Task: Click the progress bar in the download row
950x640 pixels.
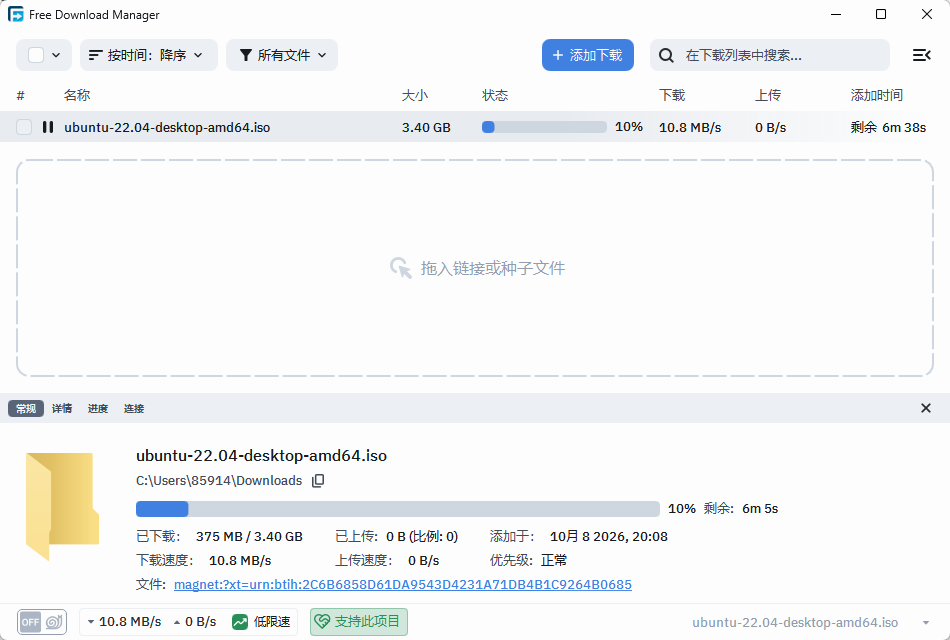Action: coord(544,127)
